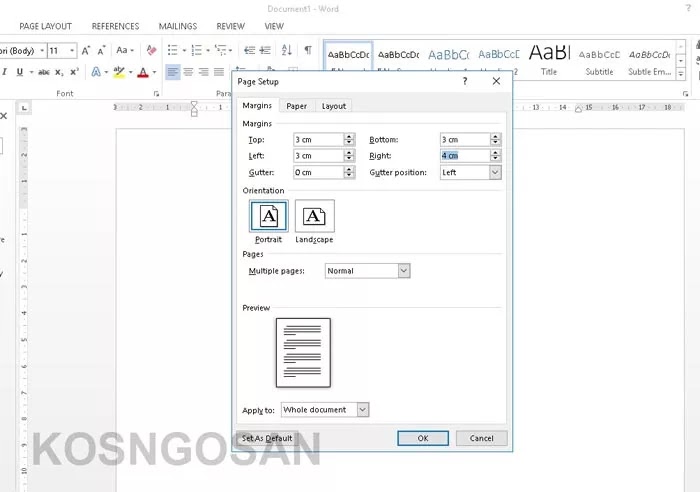The height and width of the screenshot is (492, 700).
Task: Apply strikethrough formatting
Action: (44, 72)
